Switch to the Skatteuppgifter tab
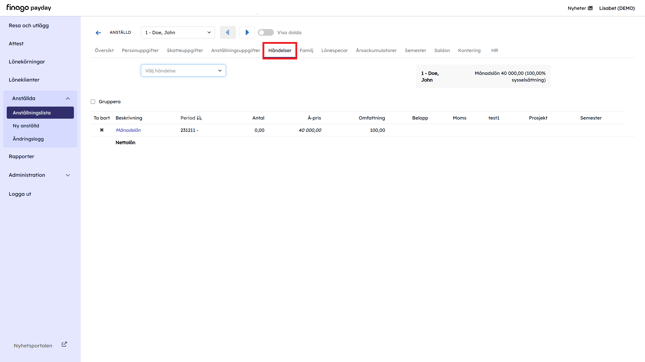 pos(185,51)
